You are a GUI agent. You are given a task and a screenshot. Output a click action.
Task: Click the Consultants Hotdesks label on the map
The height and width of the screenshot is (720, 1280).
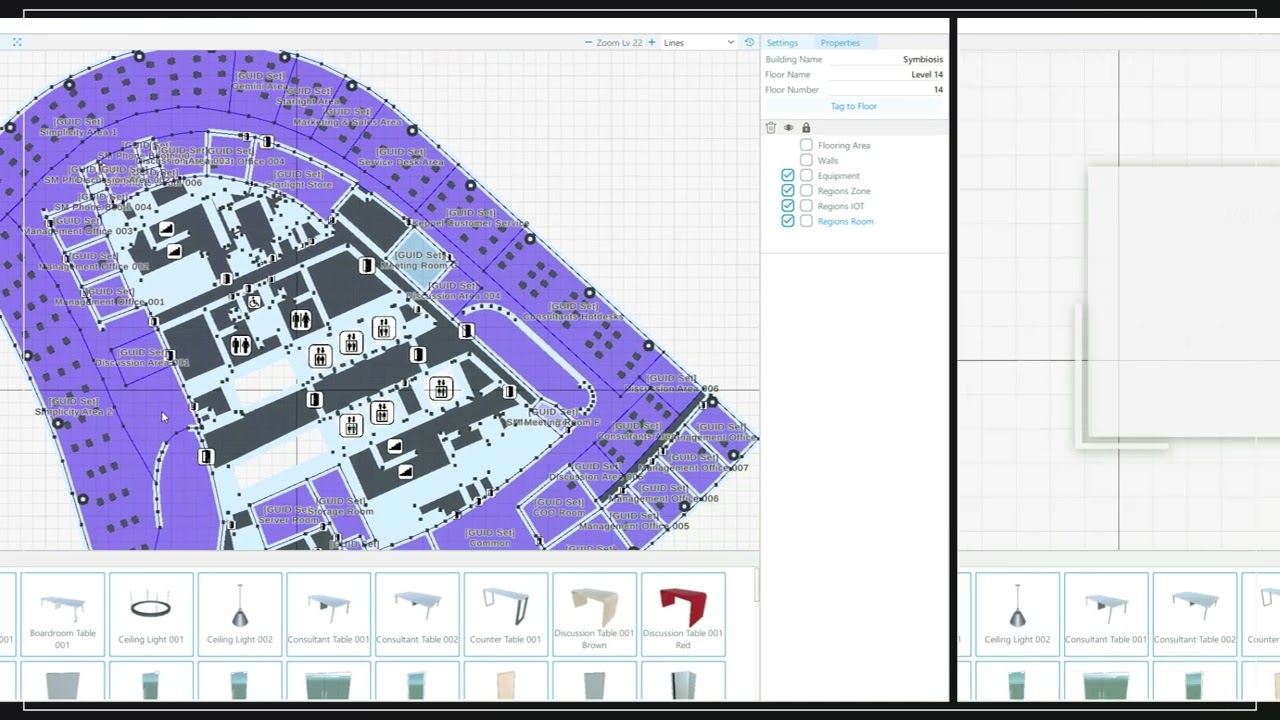tap(573, 316)
